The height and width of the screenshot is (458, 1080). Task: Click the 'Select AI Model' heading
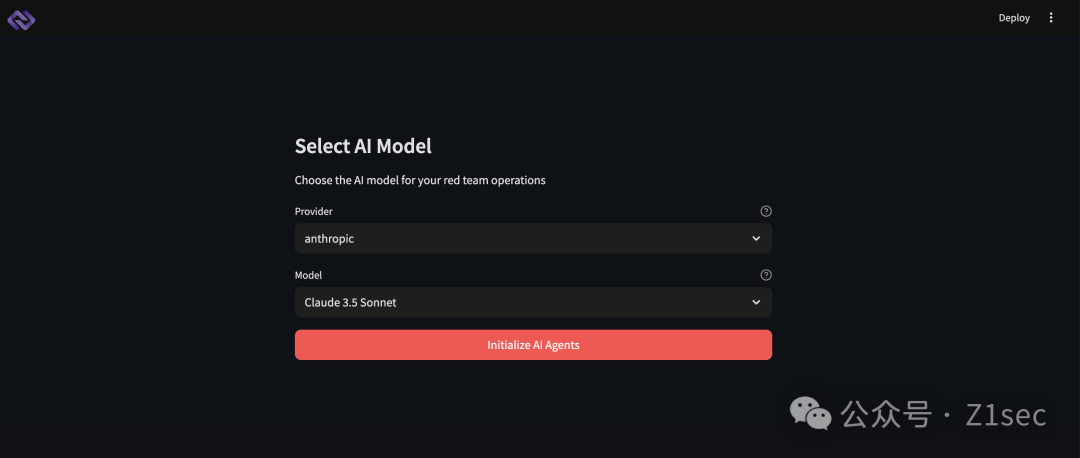click(x=363, y=146)
